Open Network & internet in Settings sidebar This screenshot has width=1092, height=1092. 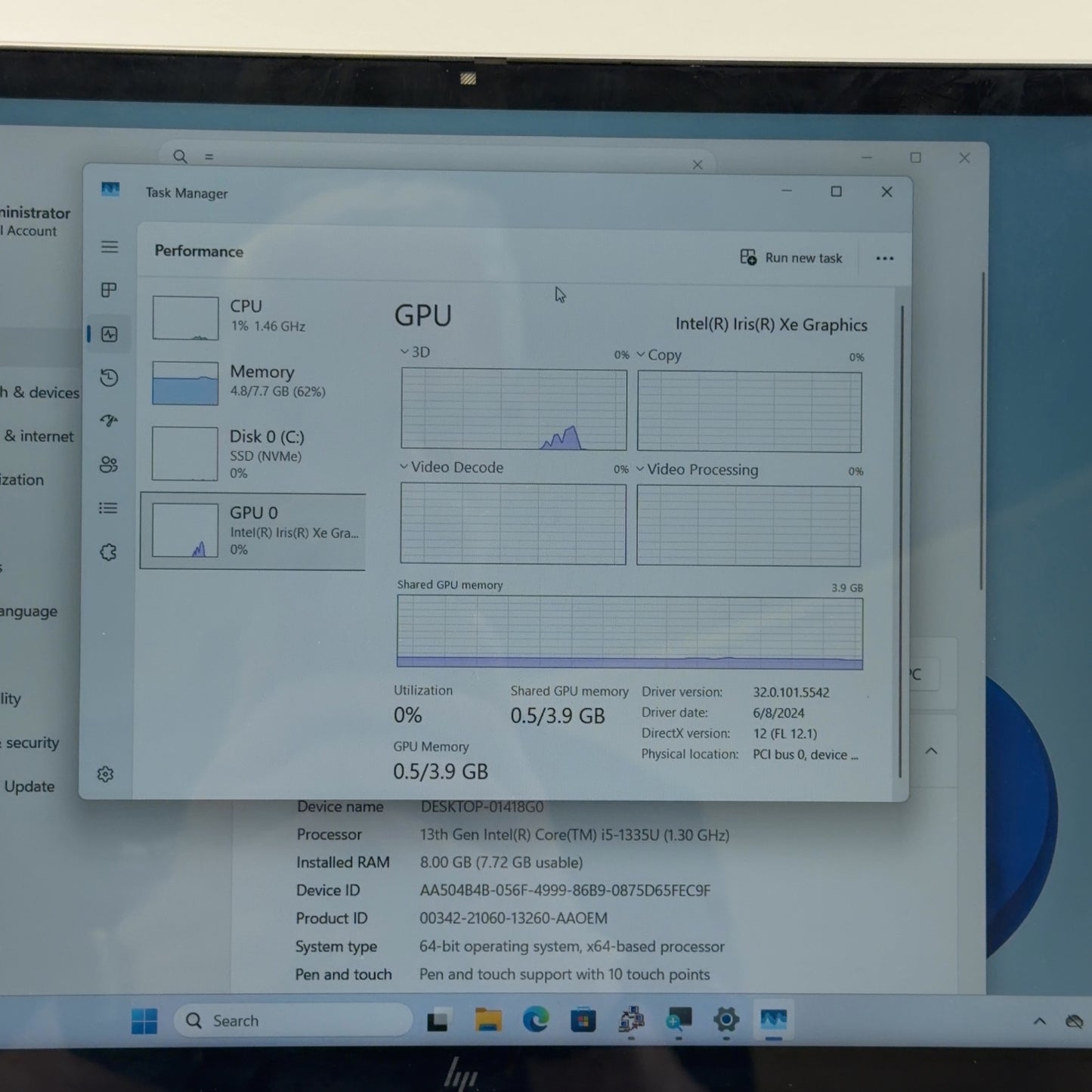38,436
